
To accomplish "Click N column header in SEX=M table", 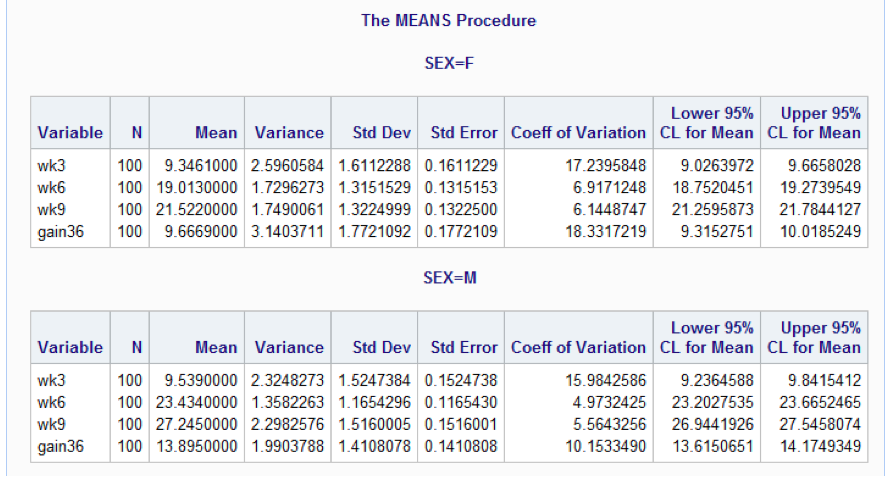I will click(136, 347).
